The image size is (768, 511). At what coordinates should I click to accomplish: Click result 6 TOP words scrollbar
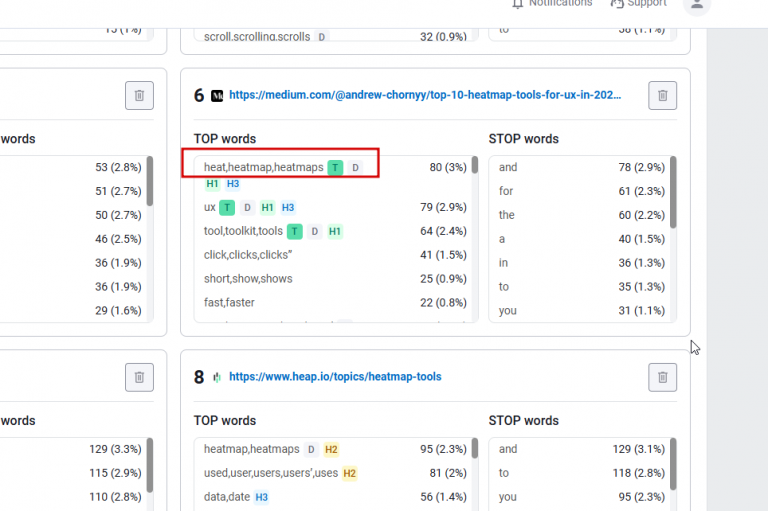tap(475, 165)
